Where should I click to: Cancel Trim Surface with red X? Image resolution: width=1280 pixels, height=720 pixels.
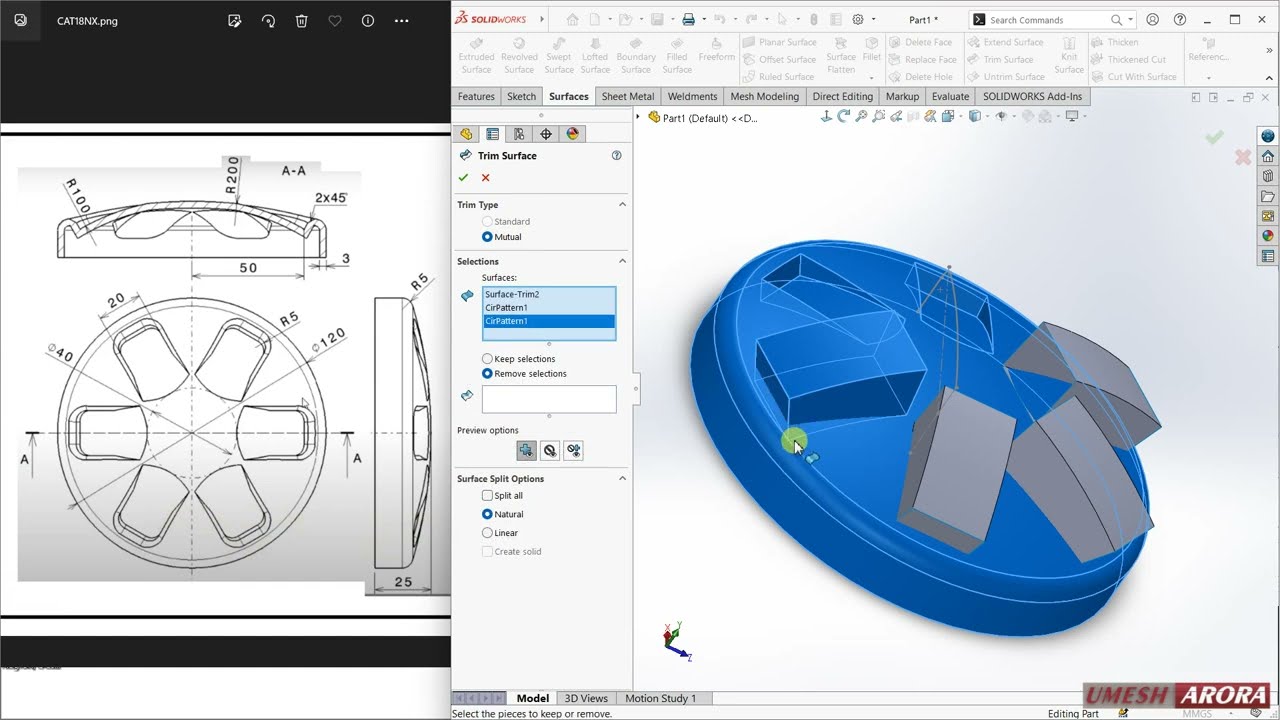pos(486,177)
